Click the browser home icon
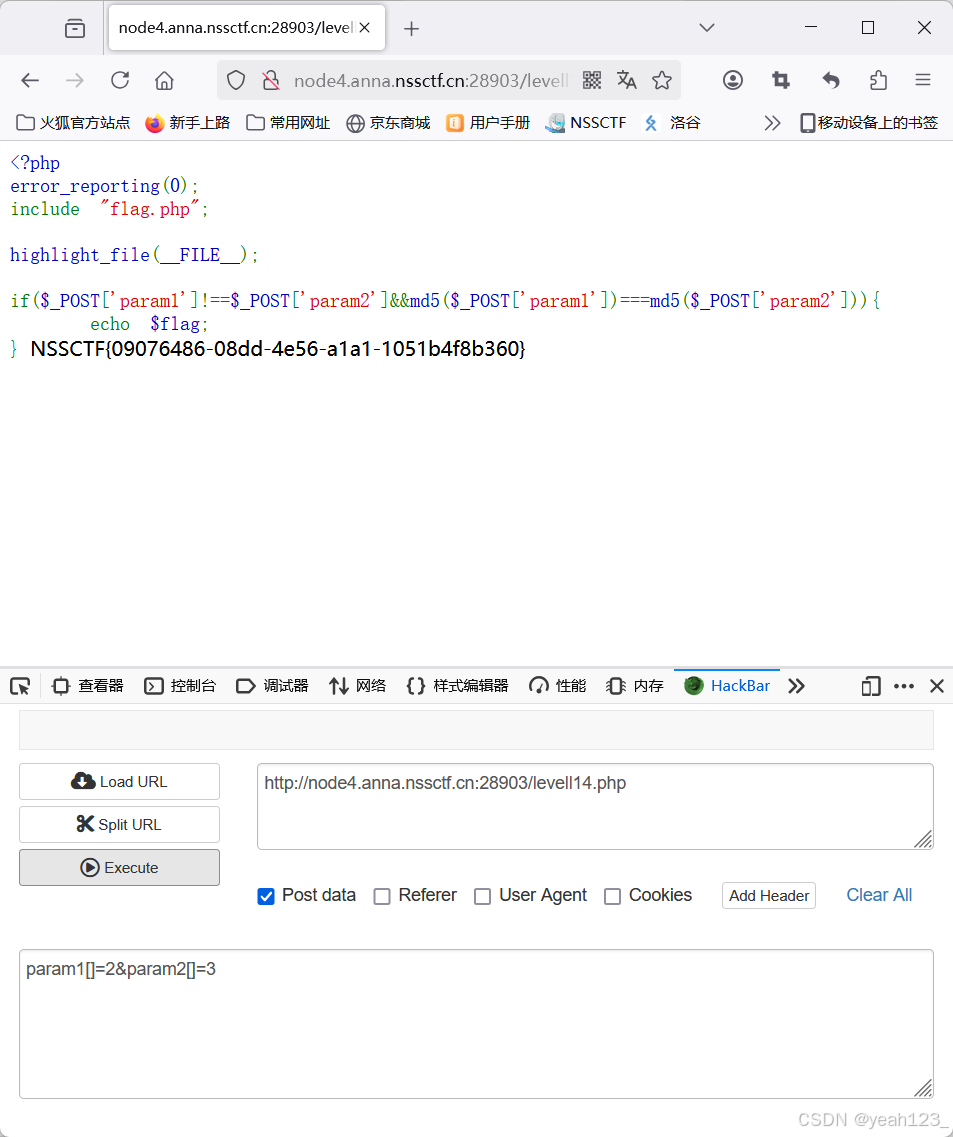 (164, 80)
